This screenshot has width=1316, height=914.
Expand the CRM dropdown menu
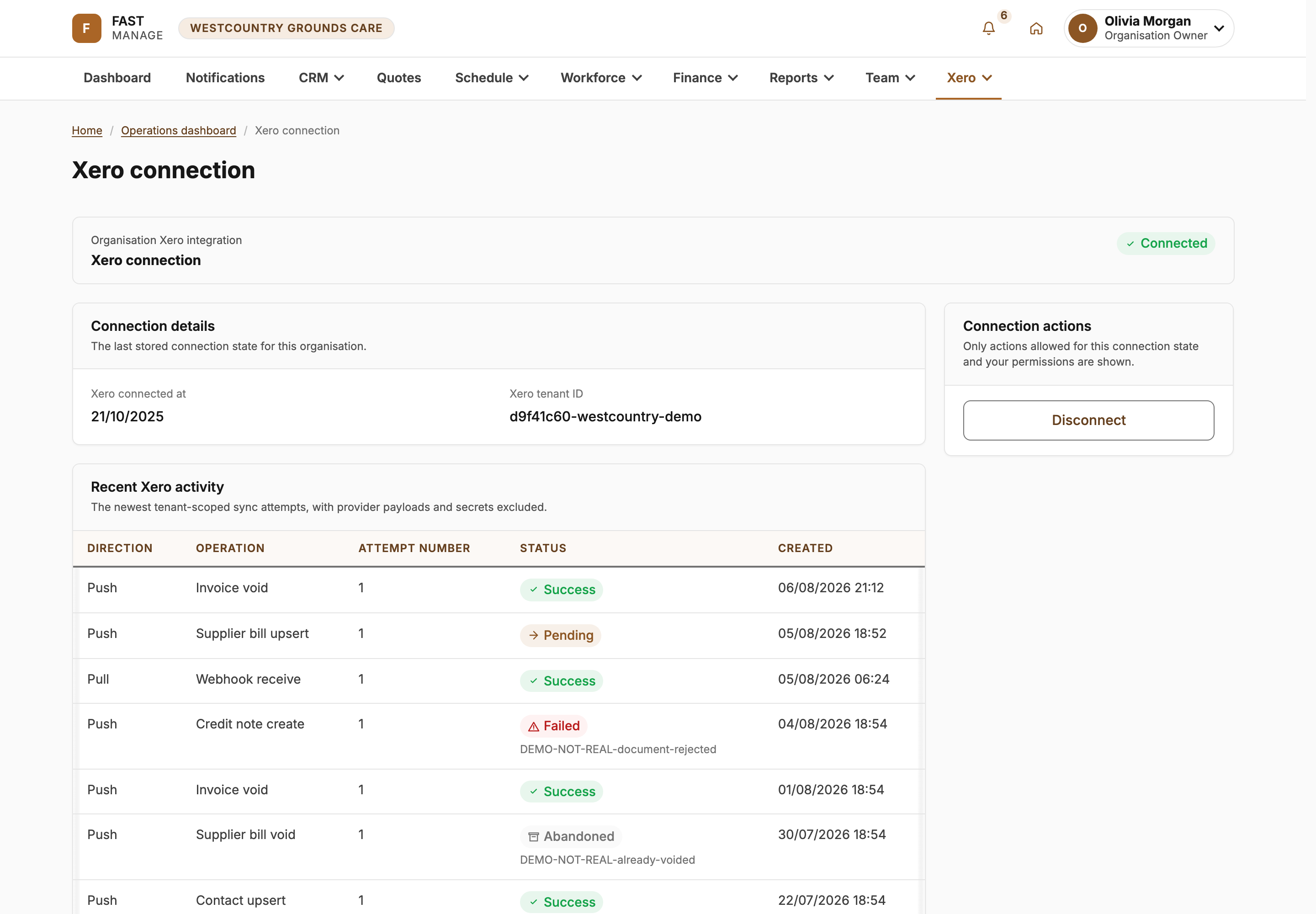tap(321, 78)
